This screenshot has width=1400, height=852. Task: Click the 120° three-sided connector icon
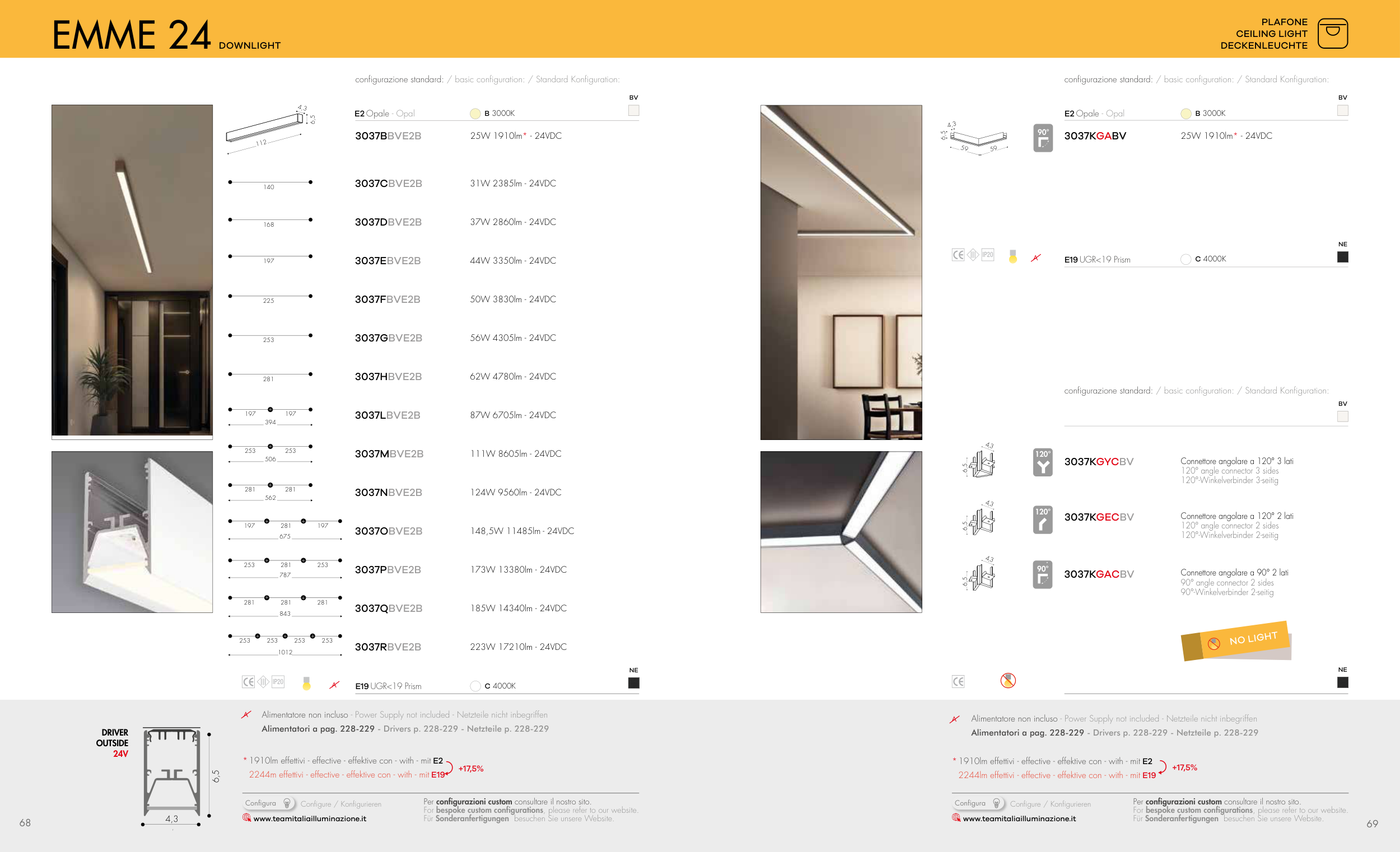pyautogui.click(x=1042, y=462)
